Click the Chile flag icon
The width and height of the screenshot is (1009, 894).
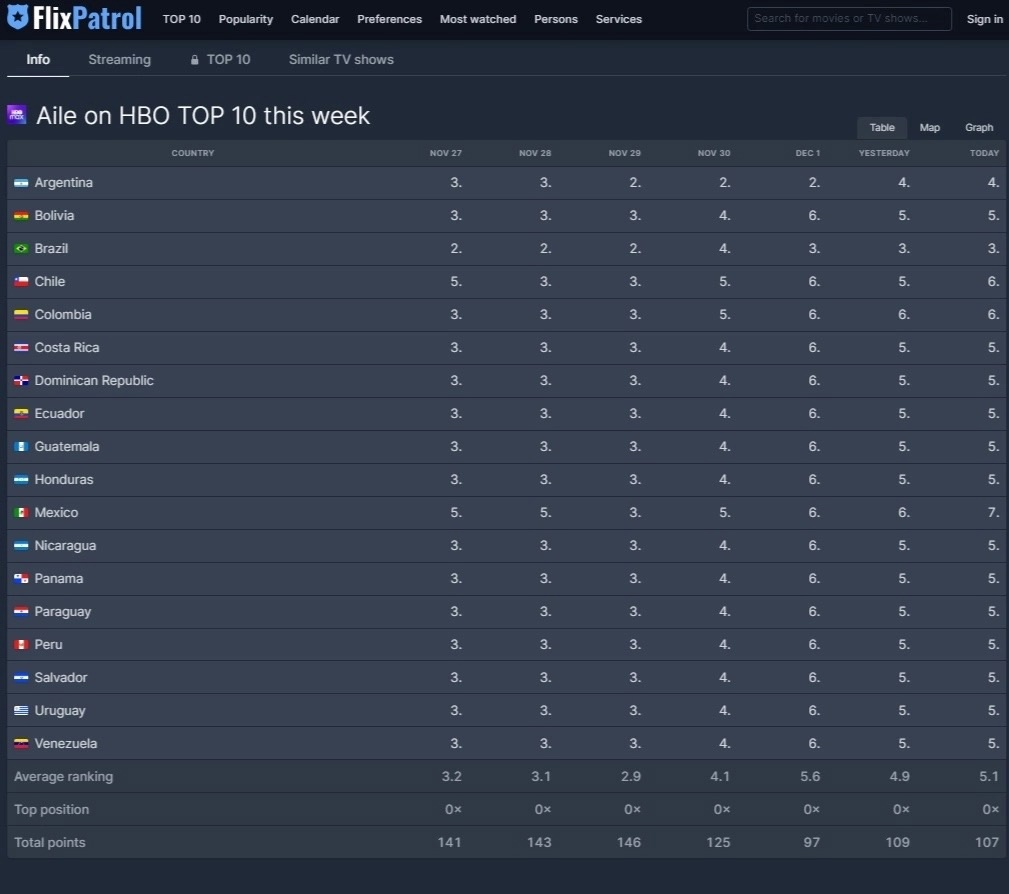pyautogui.click(x=21, y=282)
